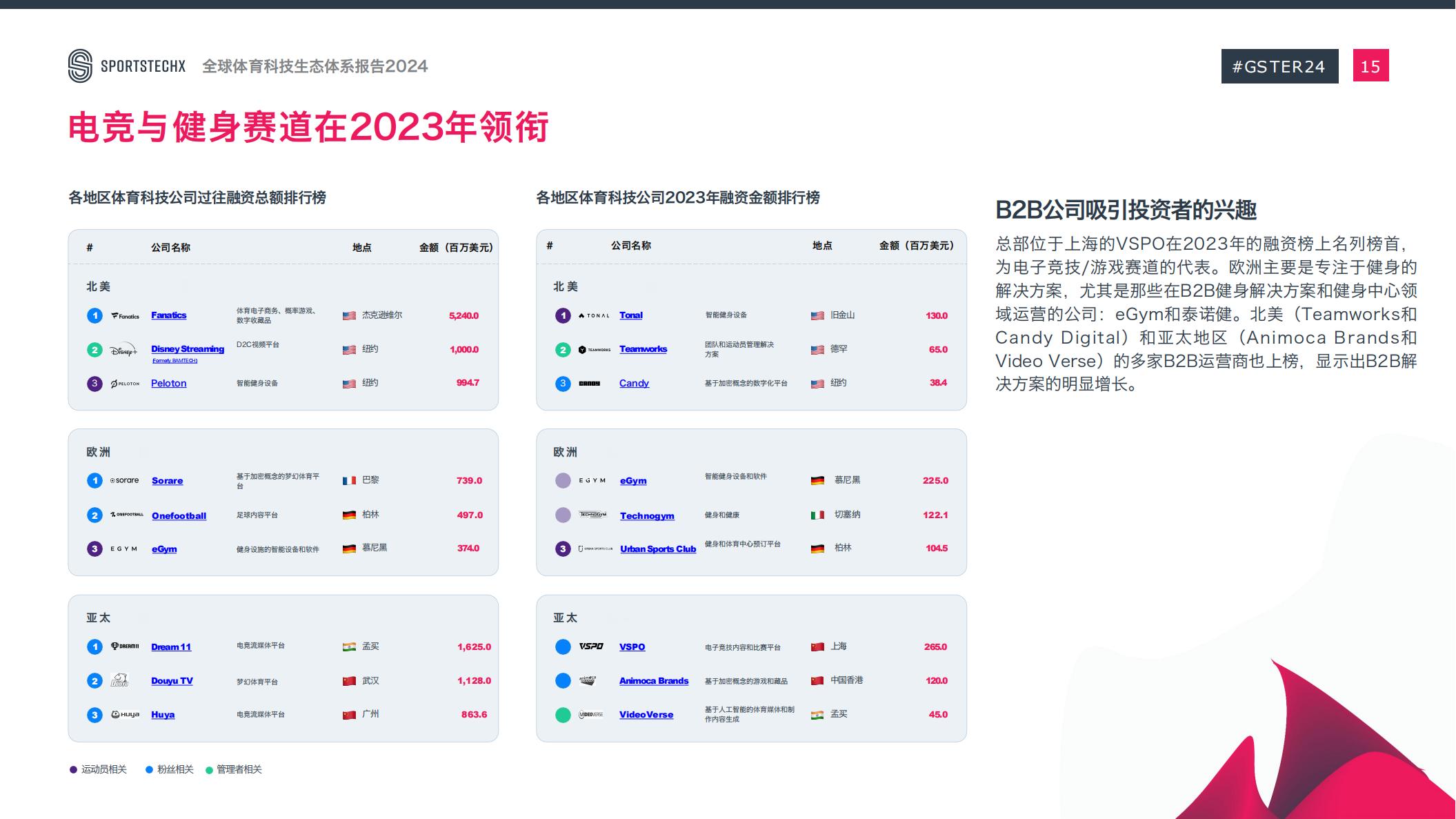Open the Candy link

[635, 383]
